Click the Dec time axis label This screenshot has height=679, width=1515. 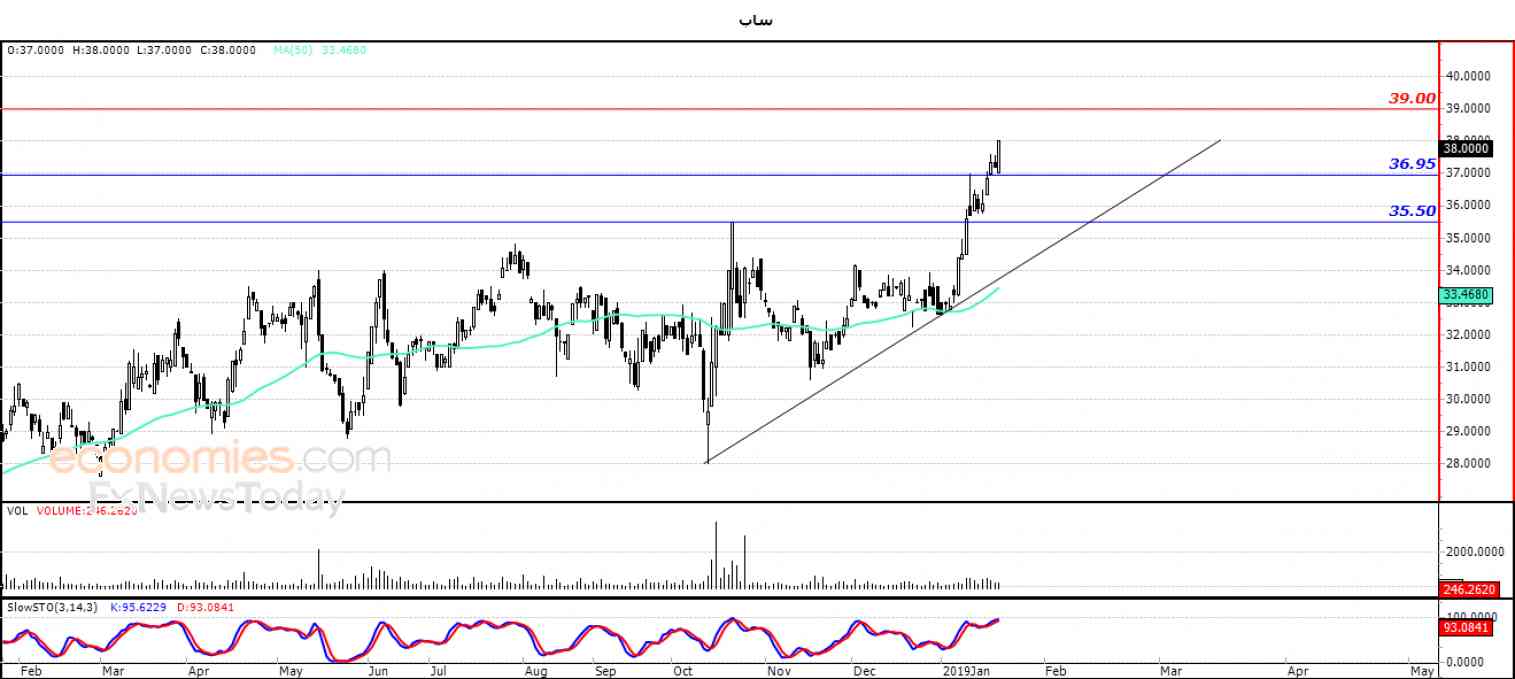[x=864, y=671]
